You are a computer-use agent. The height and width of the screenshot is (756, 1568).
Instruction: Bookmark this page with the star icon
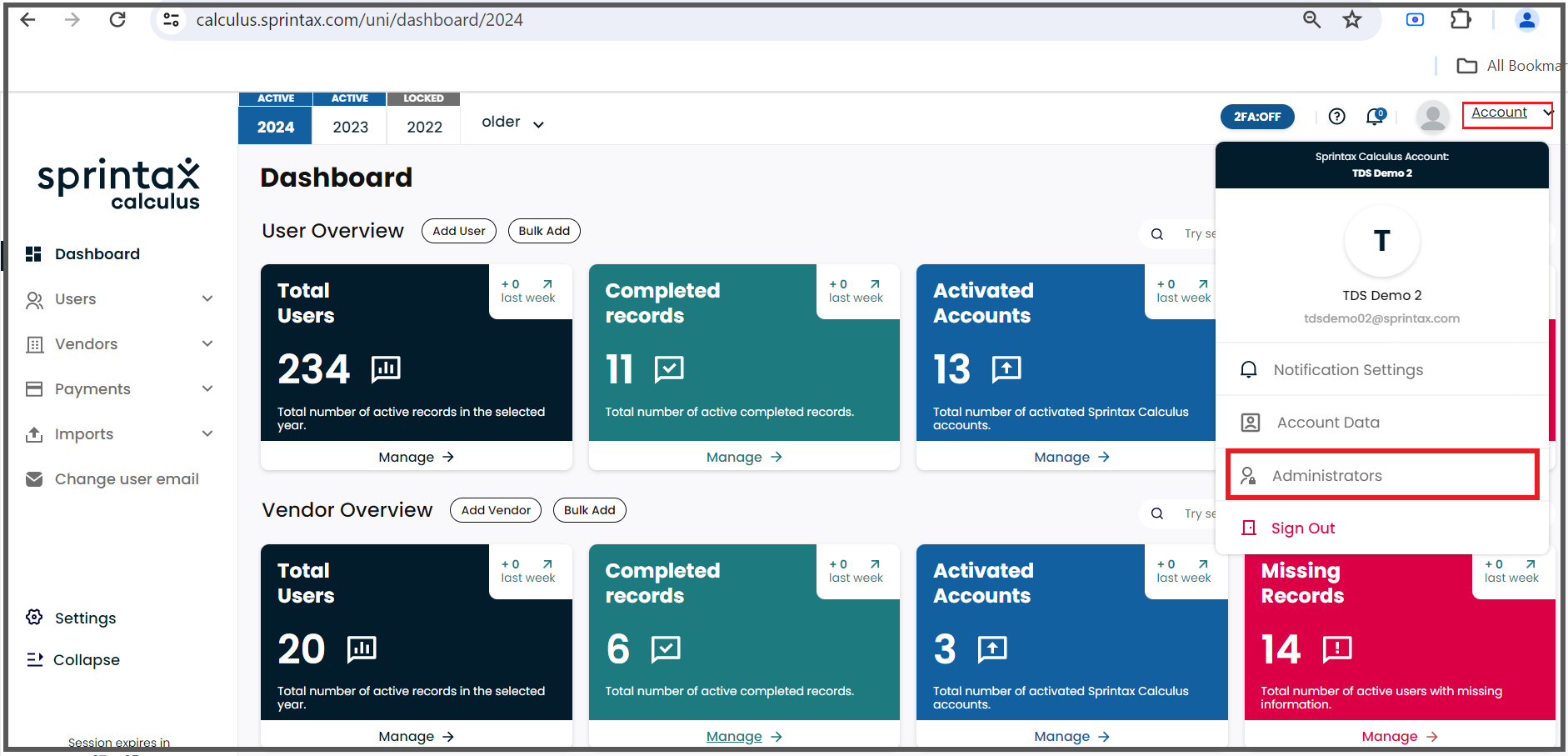1352,19
